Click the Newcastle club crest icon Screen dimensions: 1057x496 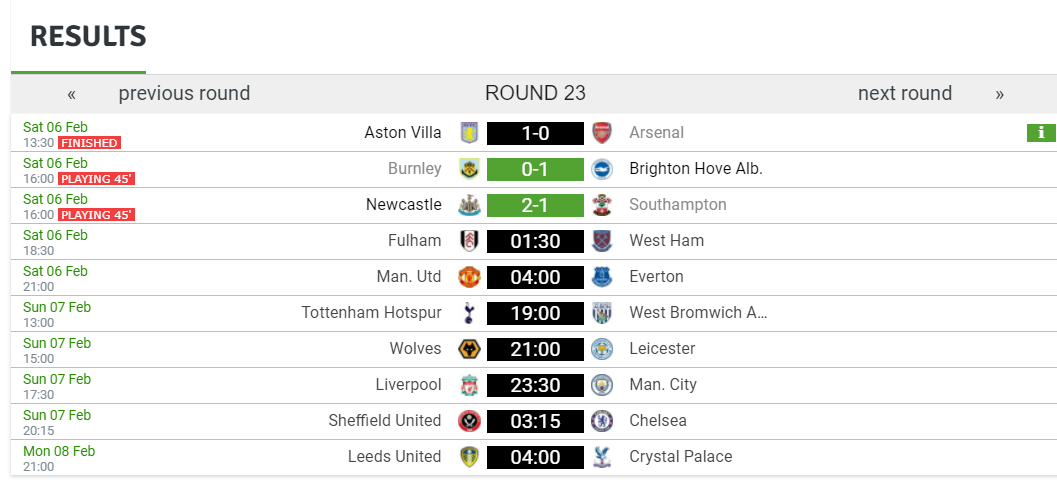click(x=469, y=205)
